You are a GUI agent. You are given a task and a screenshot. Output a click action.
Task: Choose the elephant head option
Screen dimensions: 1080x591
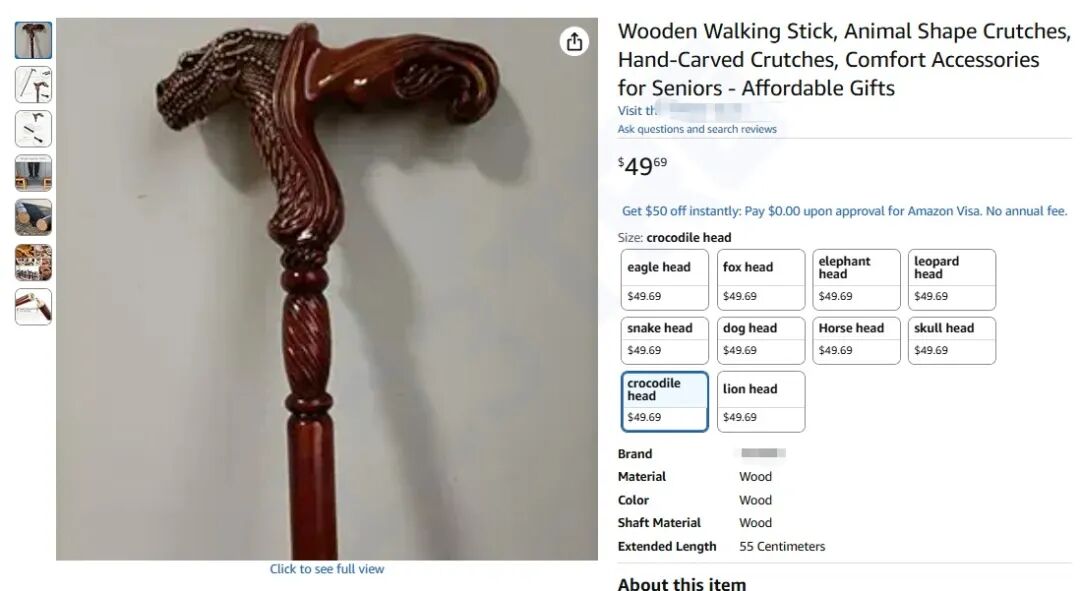(856, 280)
